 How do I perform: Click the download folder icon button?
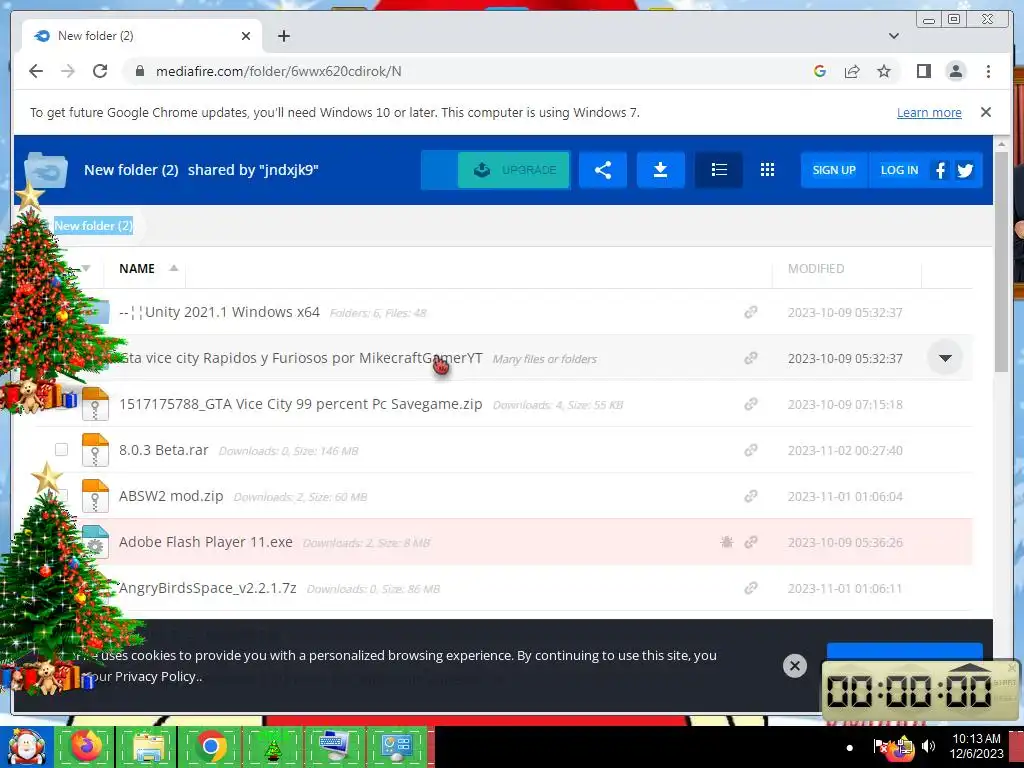click(x=660, y=170)
